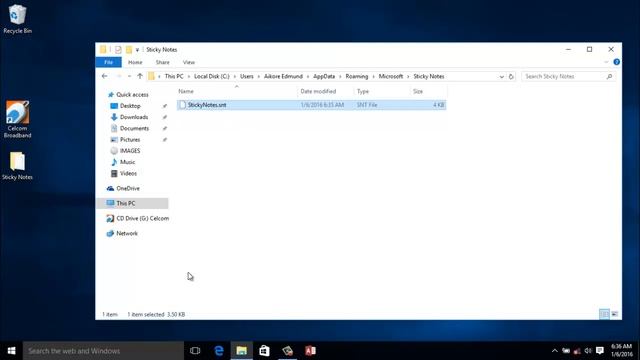Launch Microsoft Edge from the taskbar
This screenshot has height=360, width=640.
219,351
